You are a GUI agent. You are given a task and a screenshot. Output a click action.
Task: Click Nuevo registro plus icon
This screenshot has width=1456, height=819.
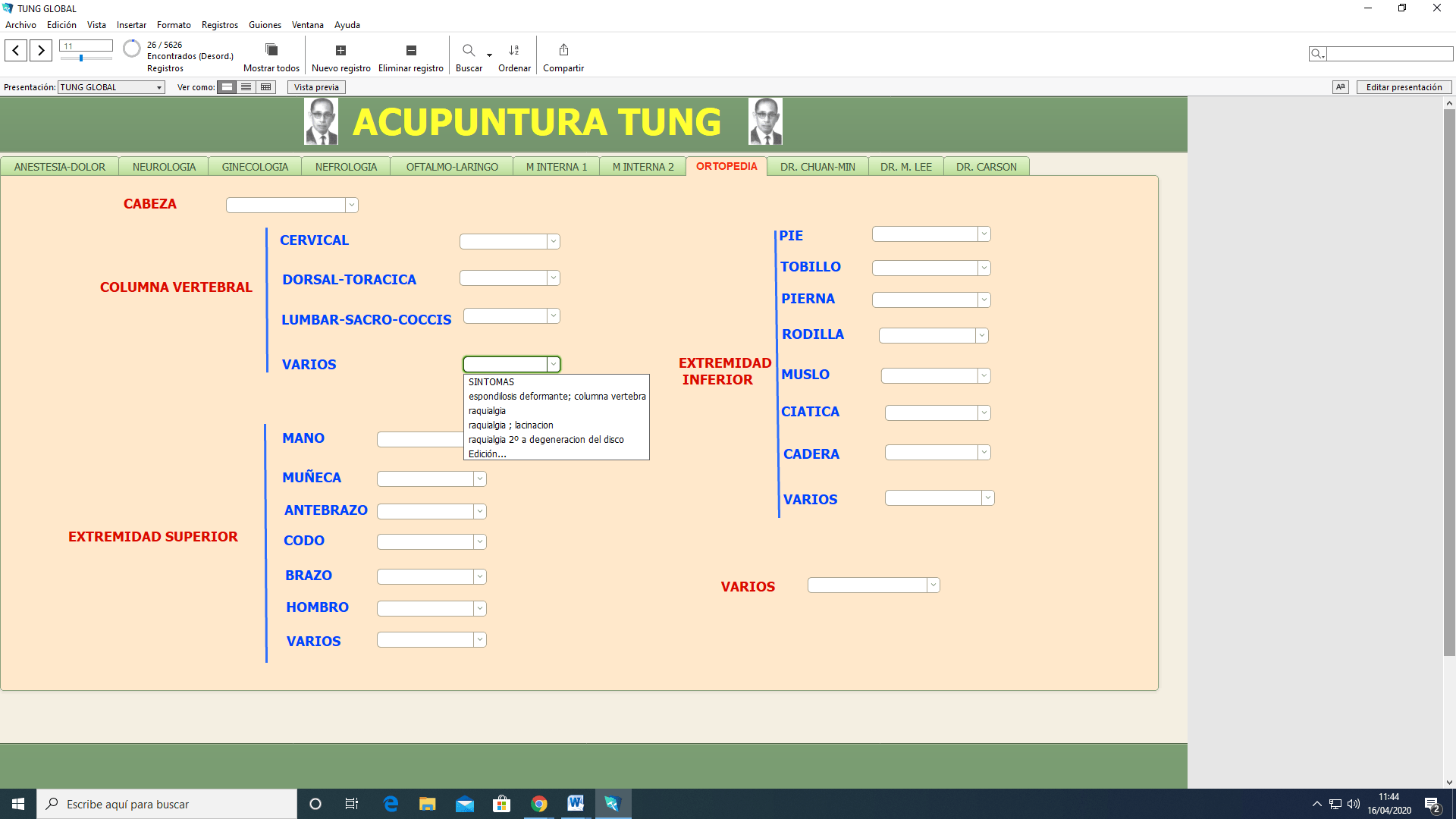[340, 50]
